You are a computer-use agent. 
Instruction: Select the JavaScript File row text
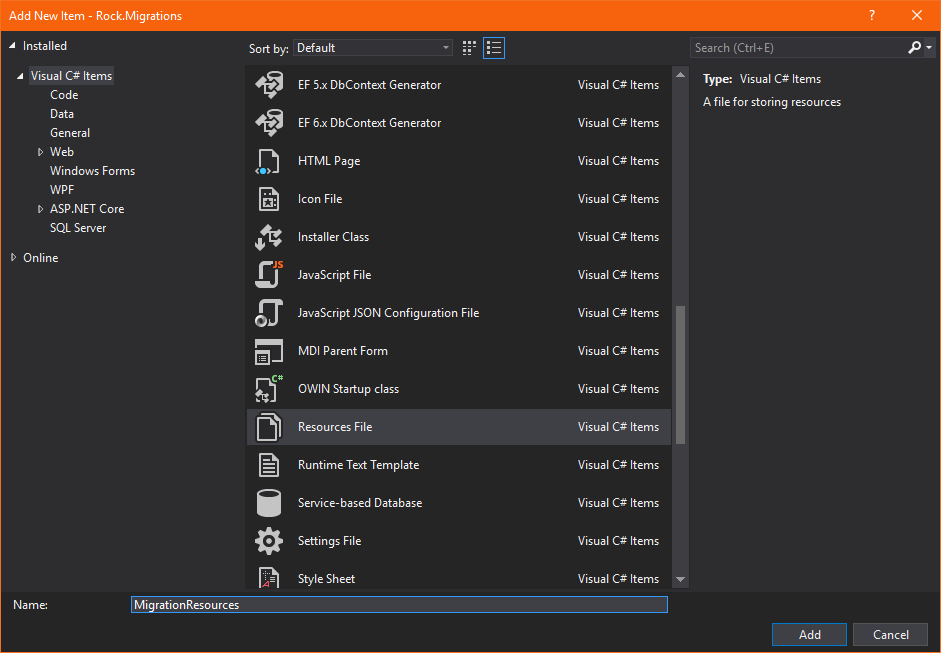334,275
